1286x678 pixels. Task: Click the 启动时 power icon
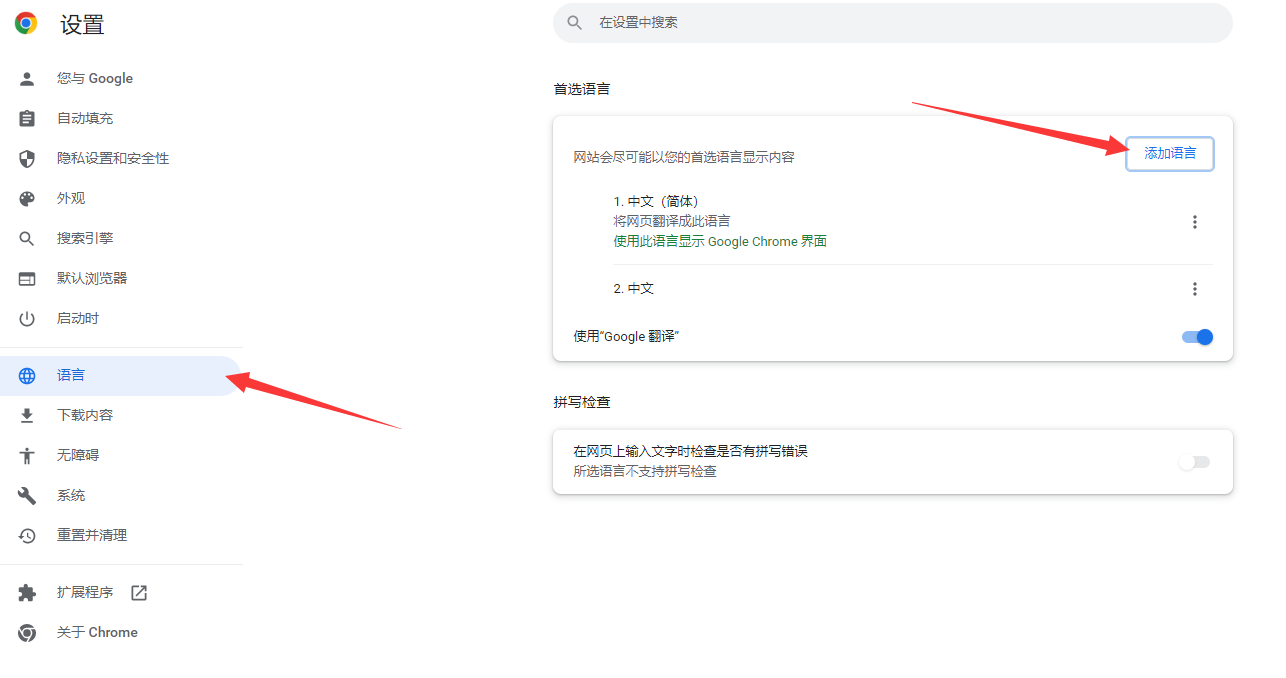26,318
